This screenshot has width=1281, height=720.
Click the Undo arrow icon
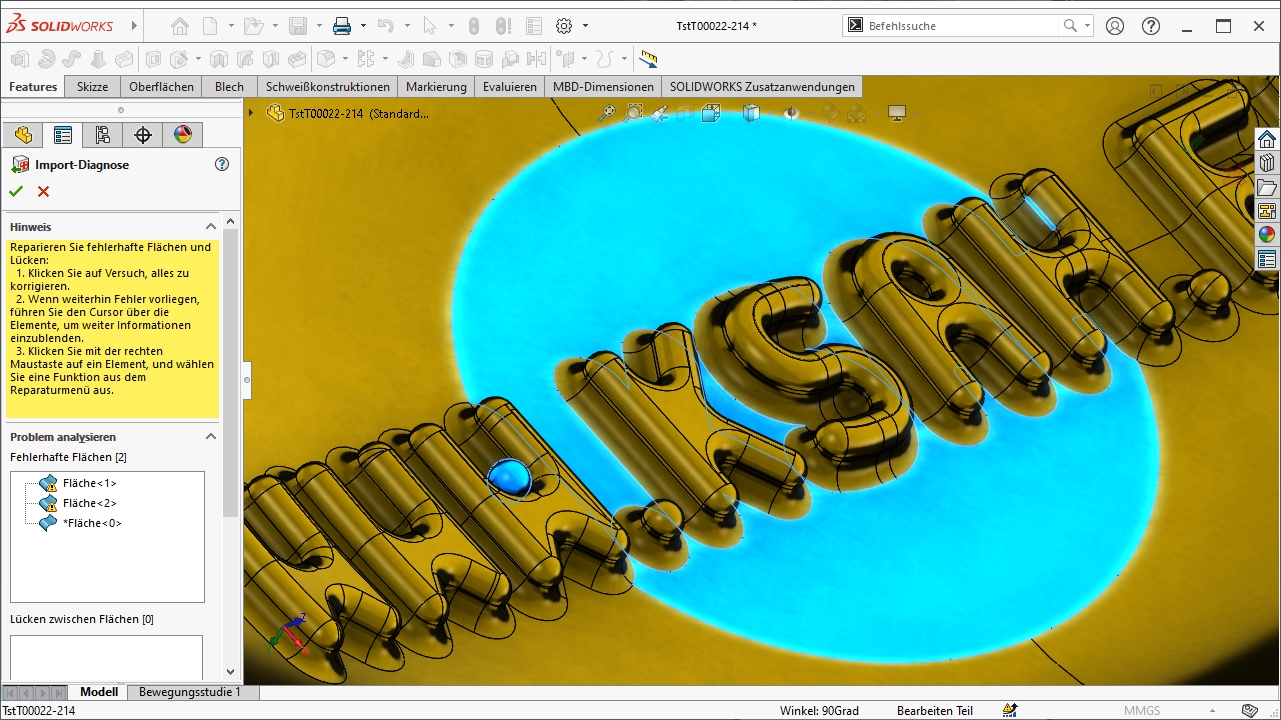click(x=385, y=26)
